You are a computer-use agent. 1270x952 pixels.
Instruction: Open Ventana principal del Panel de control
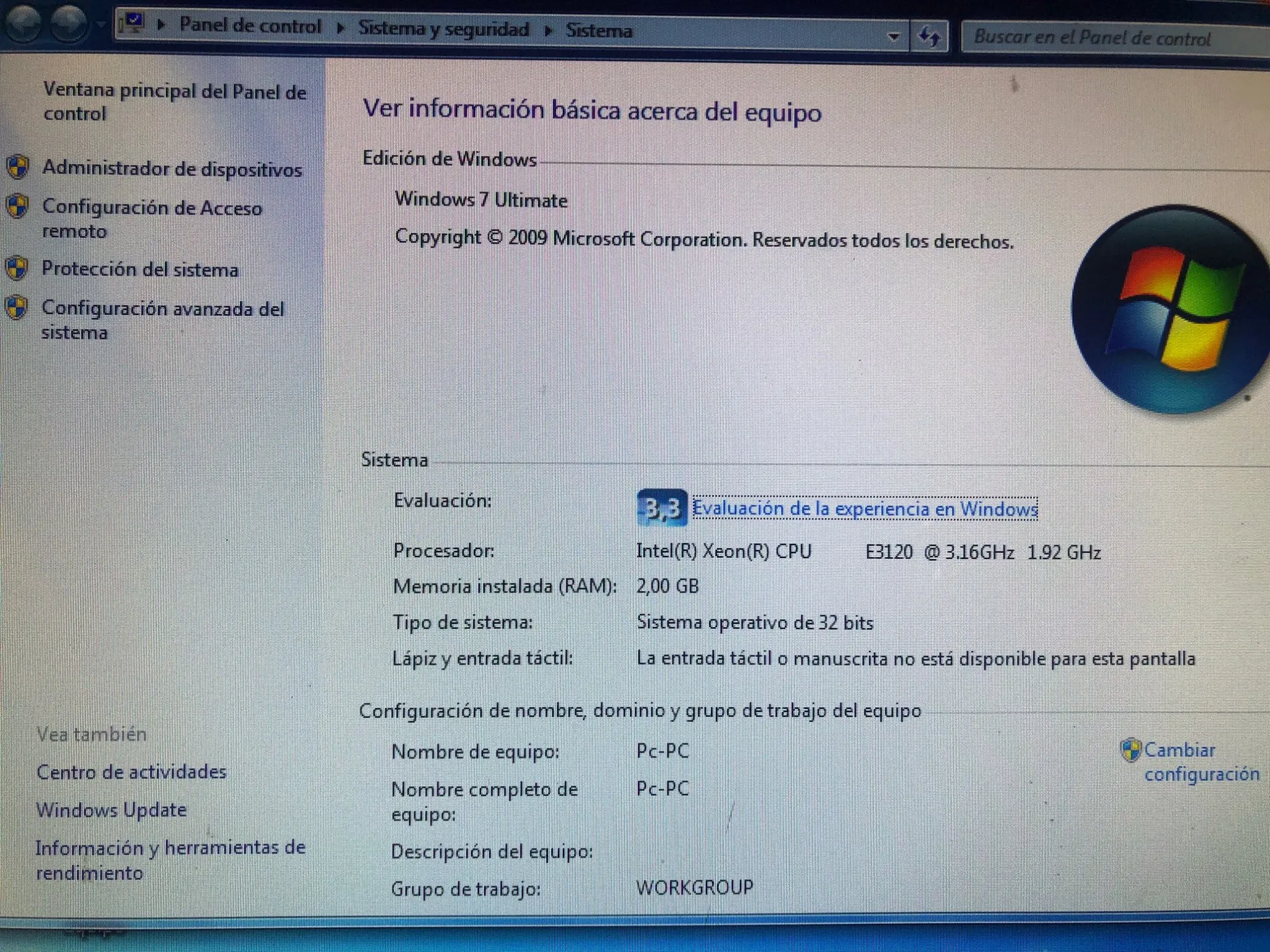tap(174, 102)
